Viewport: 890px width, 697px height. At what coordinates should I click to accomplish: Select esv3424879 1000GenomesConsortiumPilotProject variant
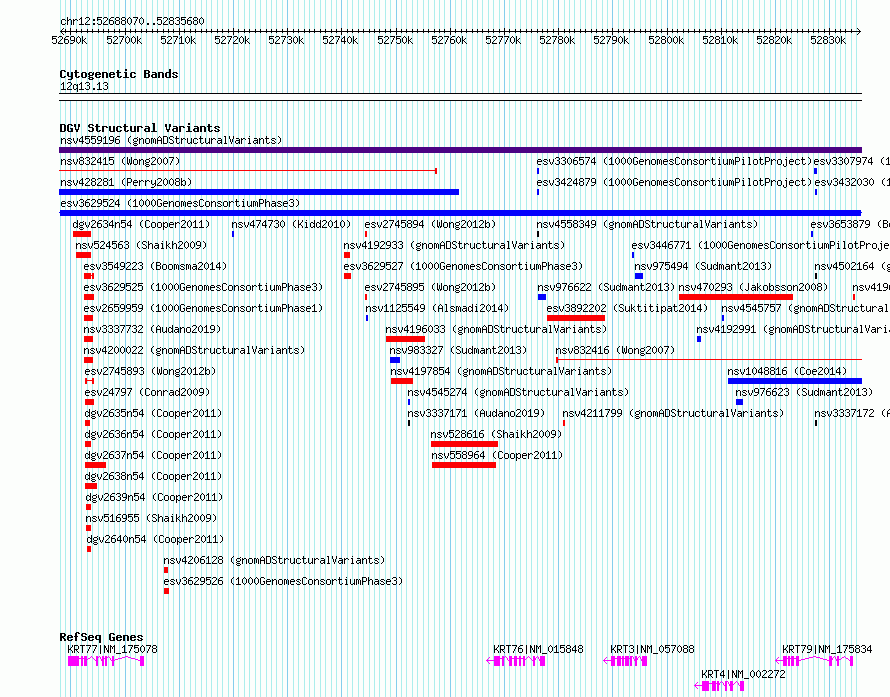tap(674, 182)
